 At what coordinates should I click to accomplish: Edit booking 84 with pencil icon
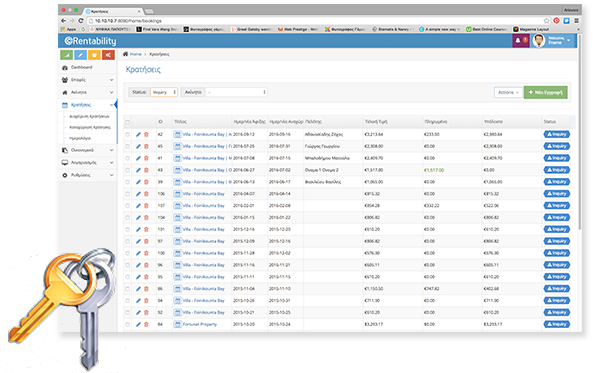coord(138,325)
